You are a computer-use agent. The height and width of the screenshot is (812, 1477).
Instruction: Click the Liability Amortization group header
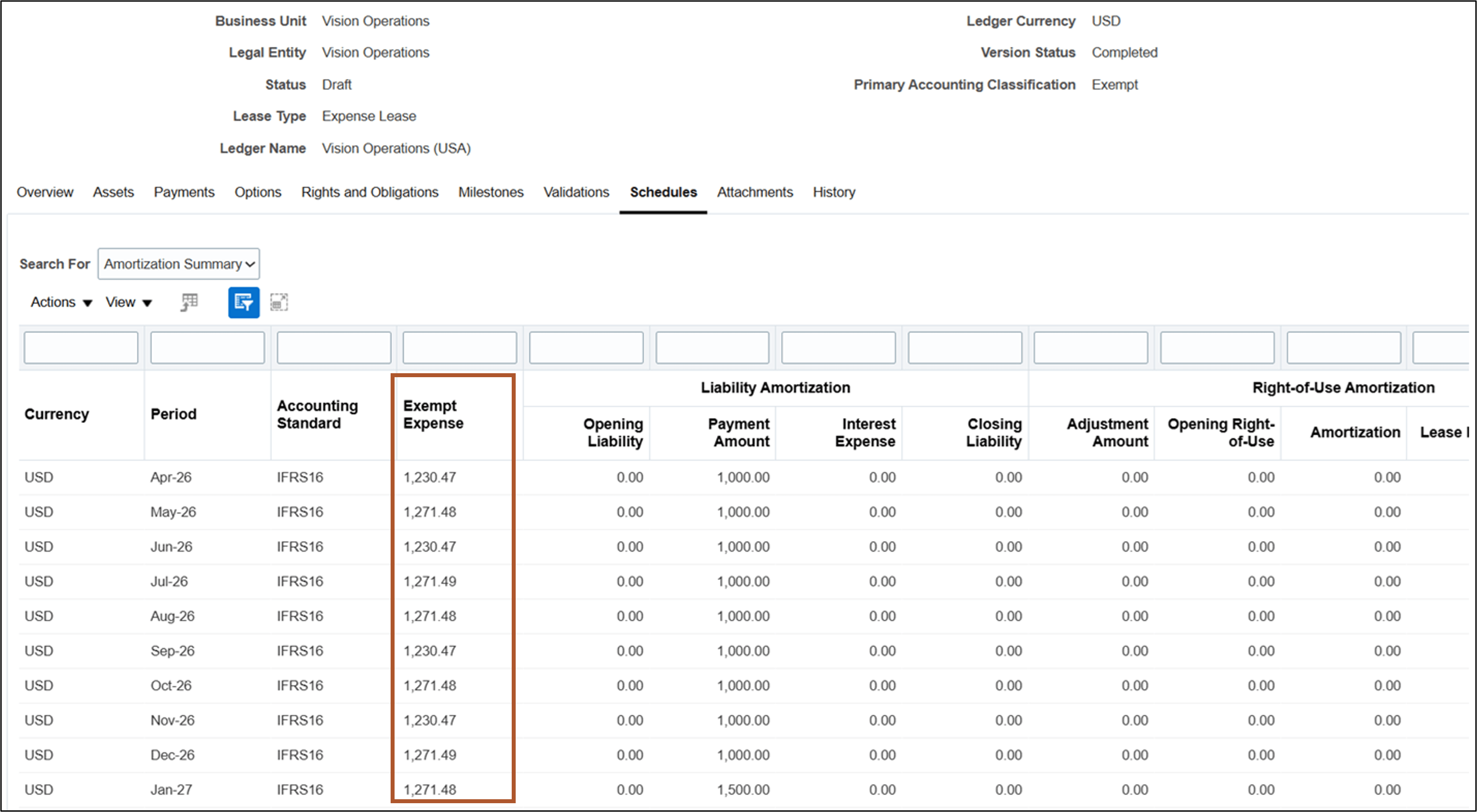pyautogui.click(x=775, y=387)
